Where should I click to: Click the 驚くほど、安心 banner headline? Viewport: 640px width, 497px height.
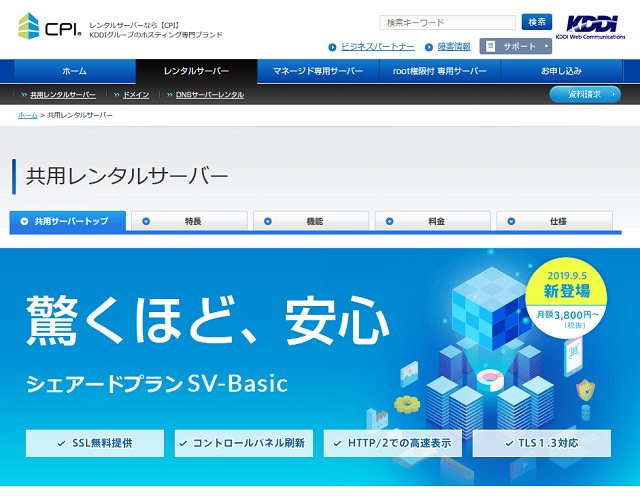208,320
